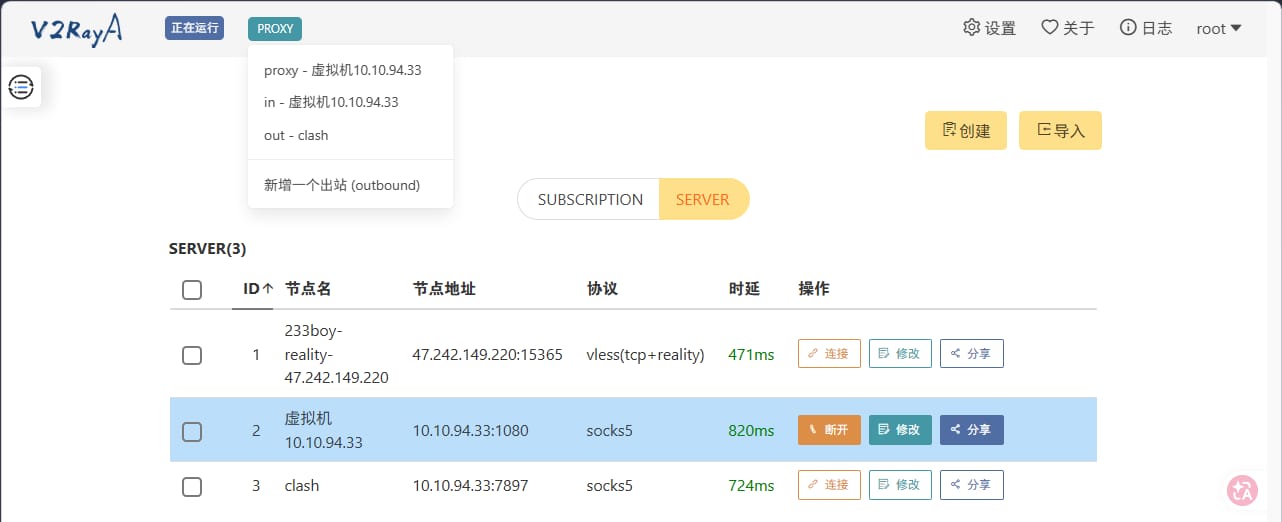
Task: Click the address 10.10.94.33:7897
Action: click(471, 486)
